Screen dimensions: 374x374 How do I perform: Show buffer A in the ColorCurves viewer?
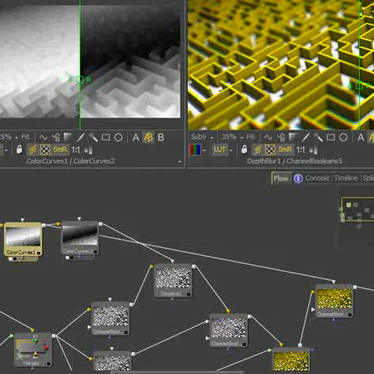[136, 137]
